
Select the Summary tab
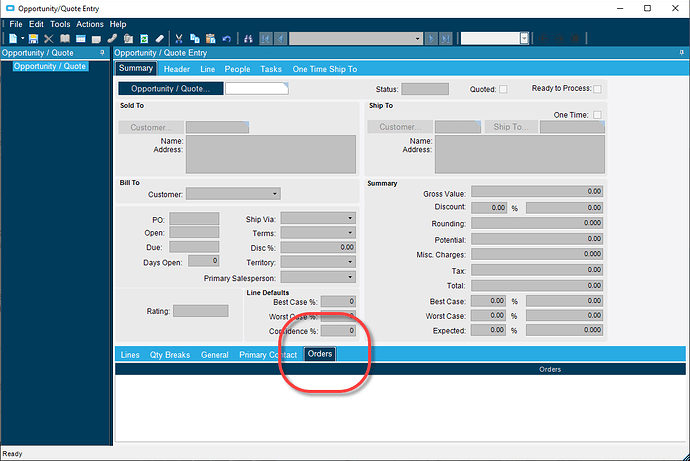(136, 68)
